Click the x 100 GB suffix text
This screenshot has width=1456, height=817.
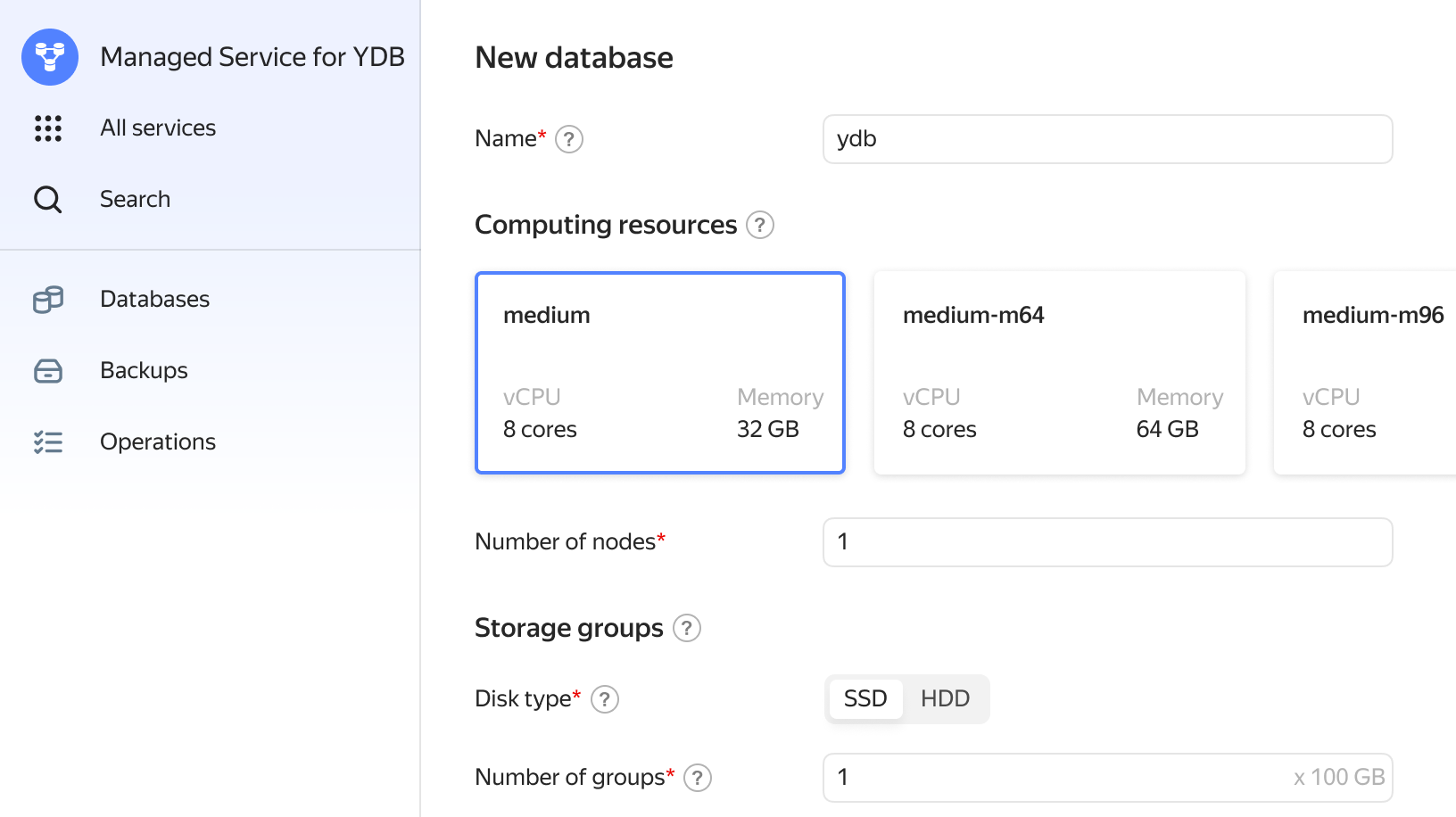[1339, 777]
